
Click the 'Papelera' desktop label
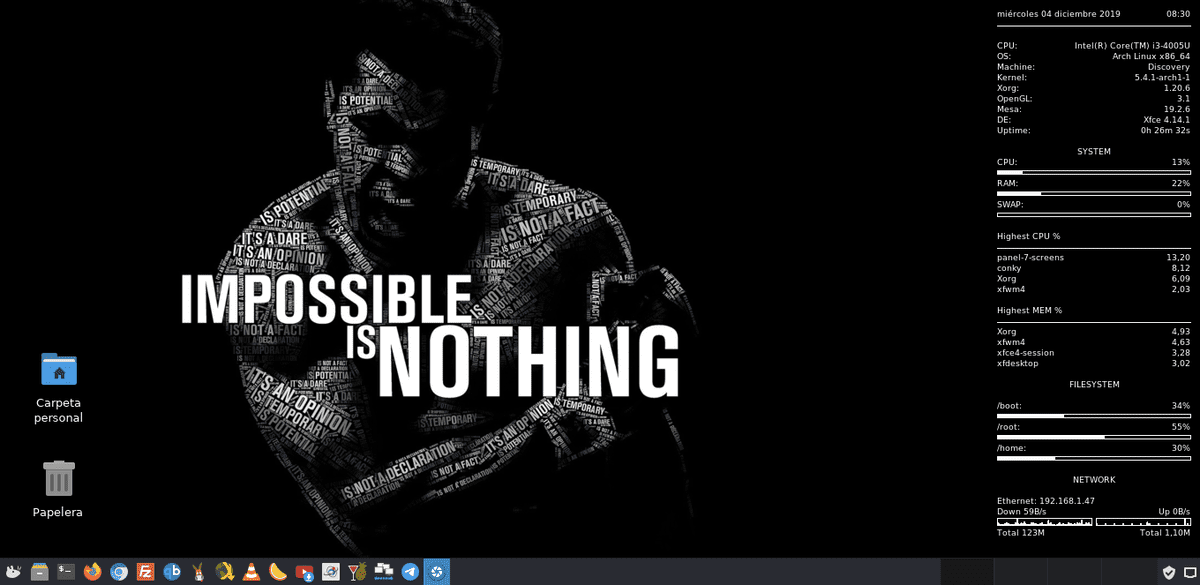point(58,512)
